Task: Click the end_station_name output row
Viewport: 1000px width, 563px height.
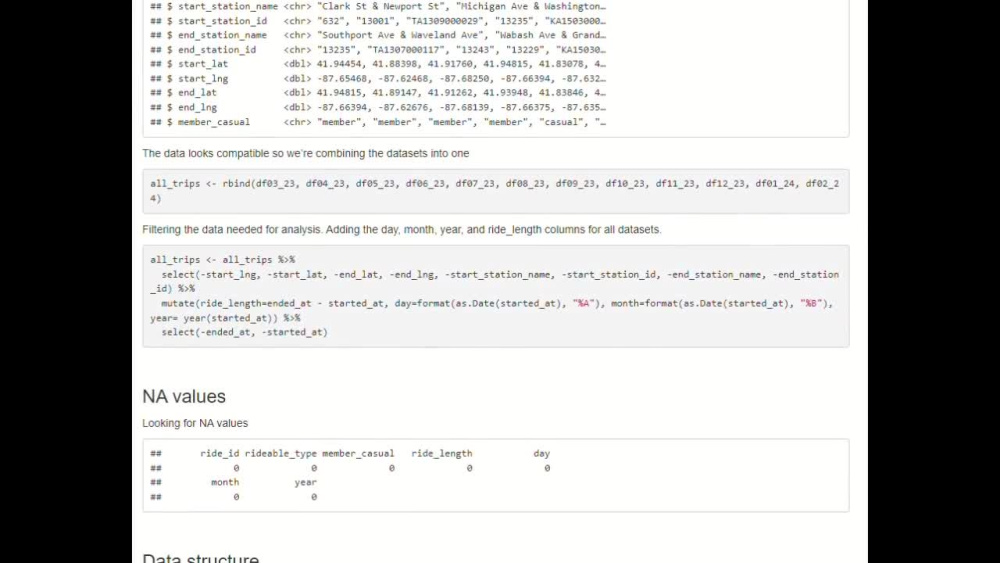Action: pos(378,35)
